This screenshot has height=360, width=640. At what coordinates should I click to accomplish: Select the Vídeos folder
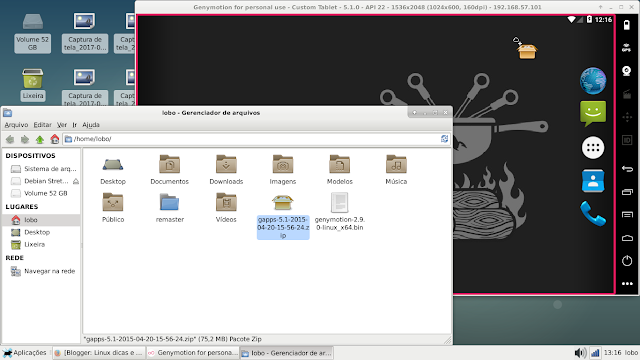[226, 202]
